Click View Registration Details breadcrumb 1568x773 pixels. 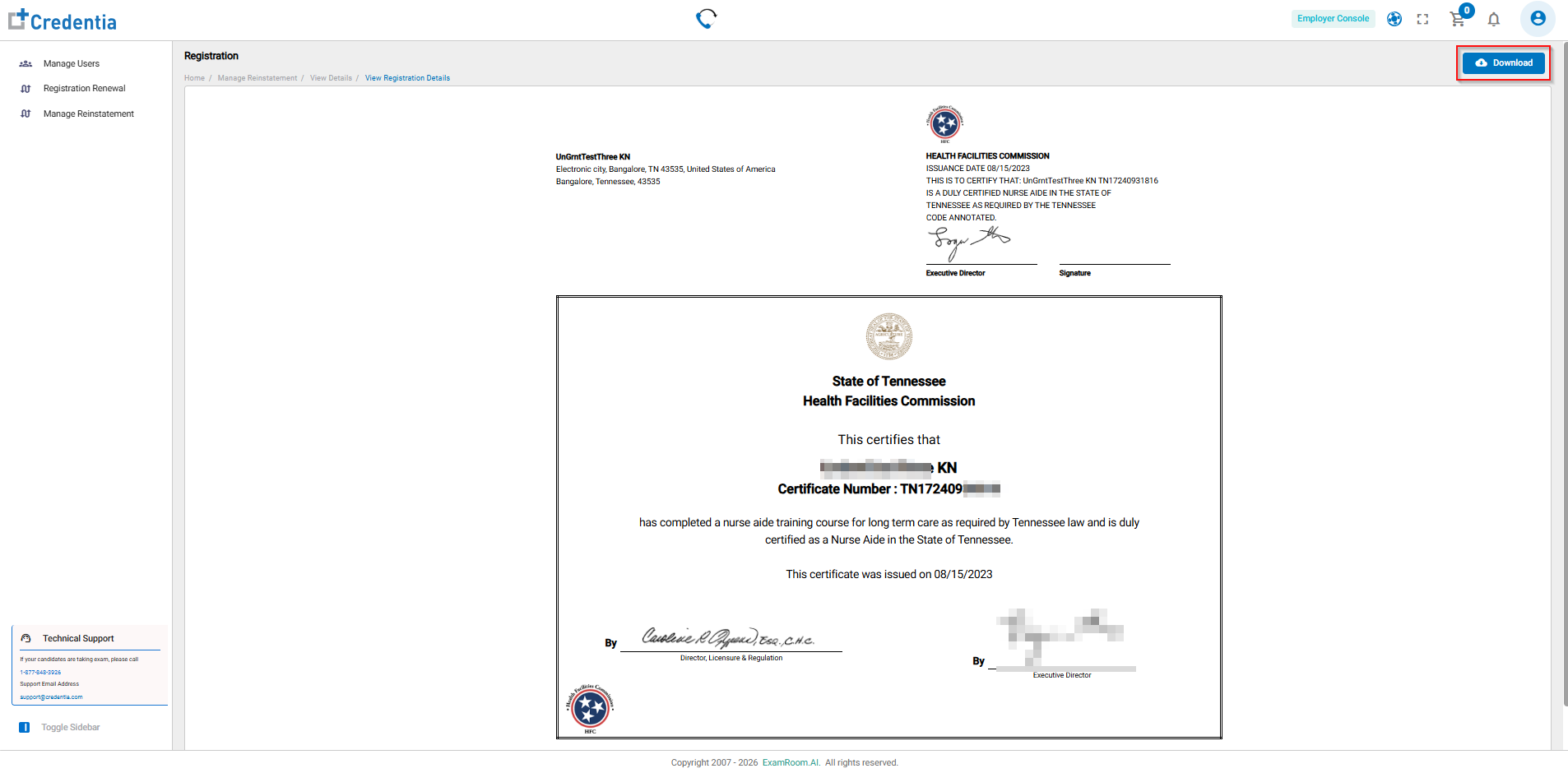pos(407,78)
